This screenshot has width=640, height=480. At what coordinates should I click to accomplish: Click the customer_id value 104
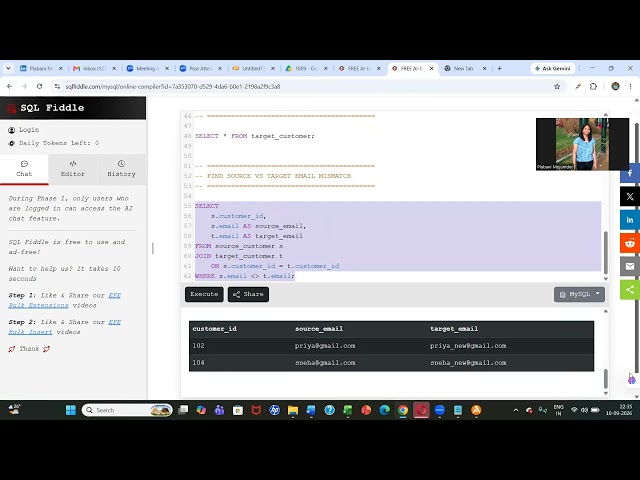(x=198, y=363)
